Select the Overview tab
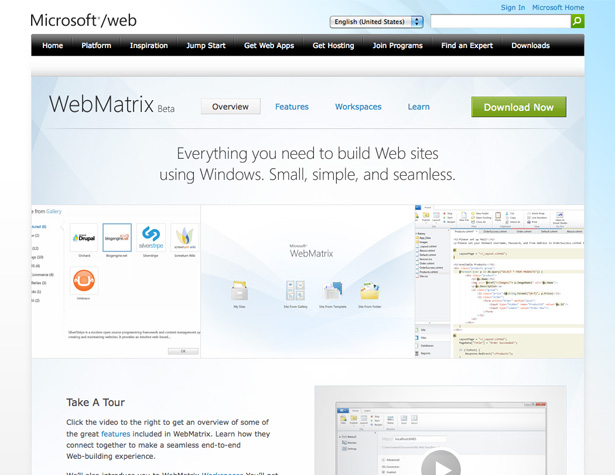This screenshot has height=475, width=615. click(231, 107)
